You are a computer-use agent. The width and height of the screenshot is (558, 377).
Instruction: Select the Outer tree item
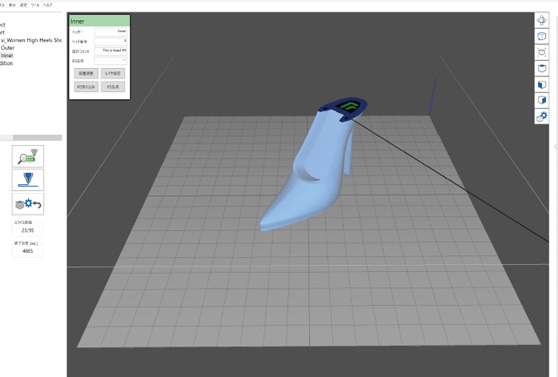point(7,48)
